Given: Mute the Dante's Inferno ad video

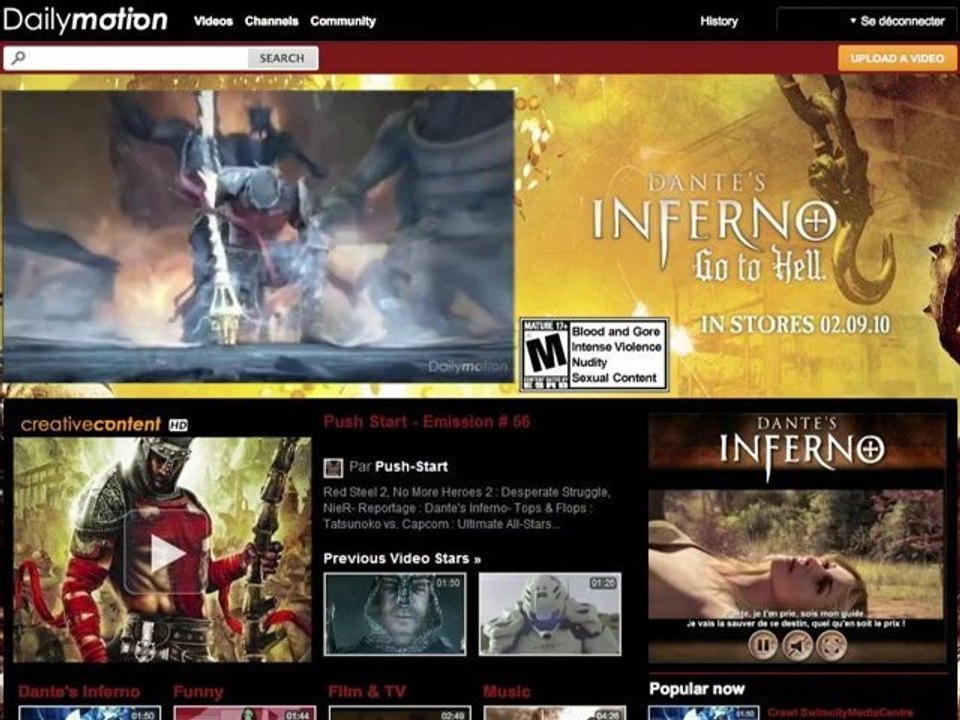Looking at the screenshot, I should [x=797, y=645].
